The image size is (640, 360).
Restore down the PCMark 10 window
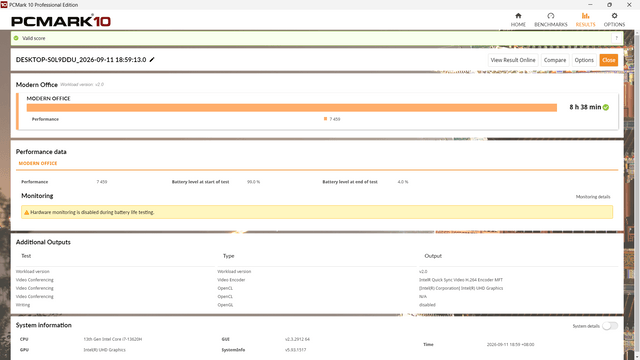pyautogui.click(x=609, y=4)
